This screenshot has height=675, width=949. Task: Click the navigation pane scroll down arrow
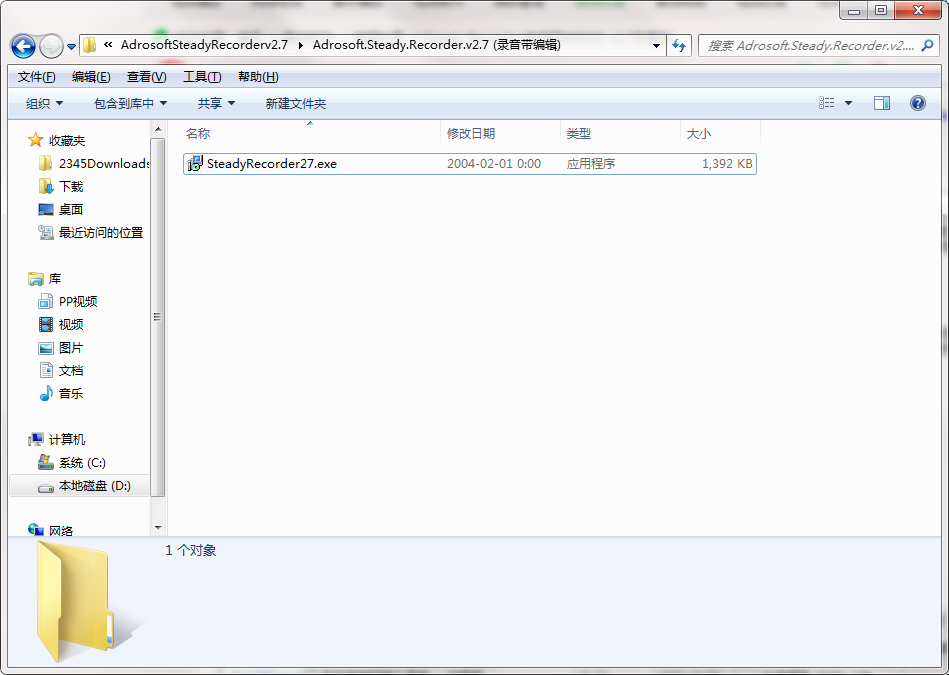(157, 528)
